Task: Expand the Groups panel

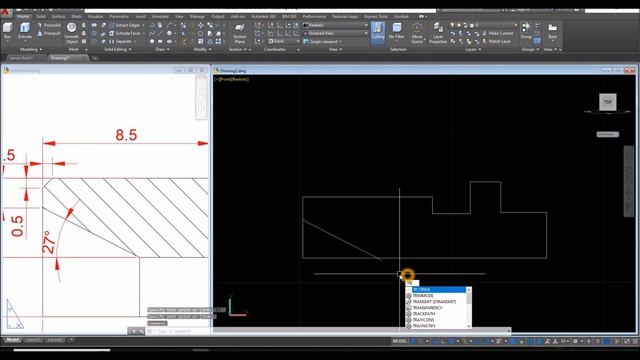Action: point(530,49)
